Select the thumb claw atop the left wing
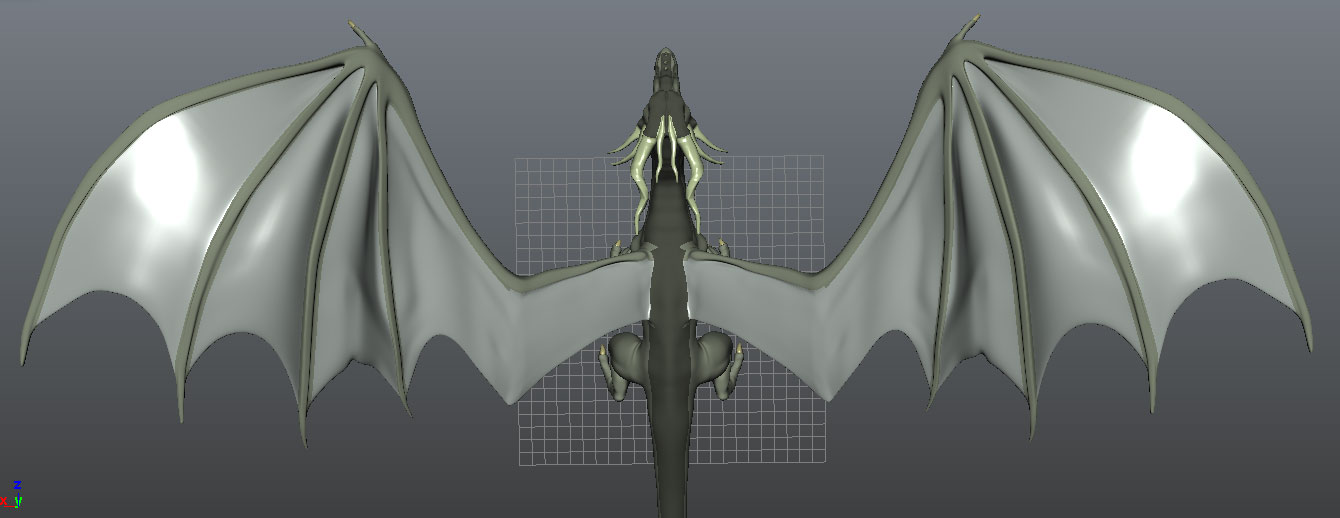This screenshot has height=518, width=1340. pyautogui.click(x=366, y=33)
